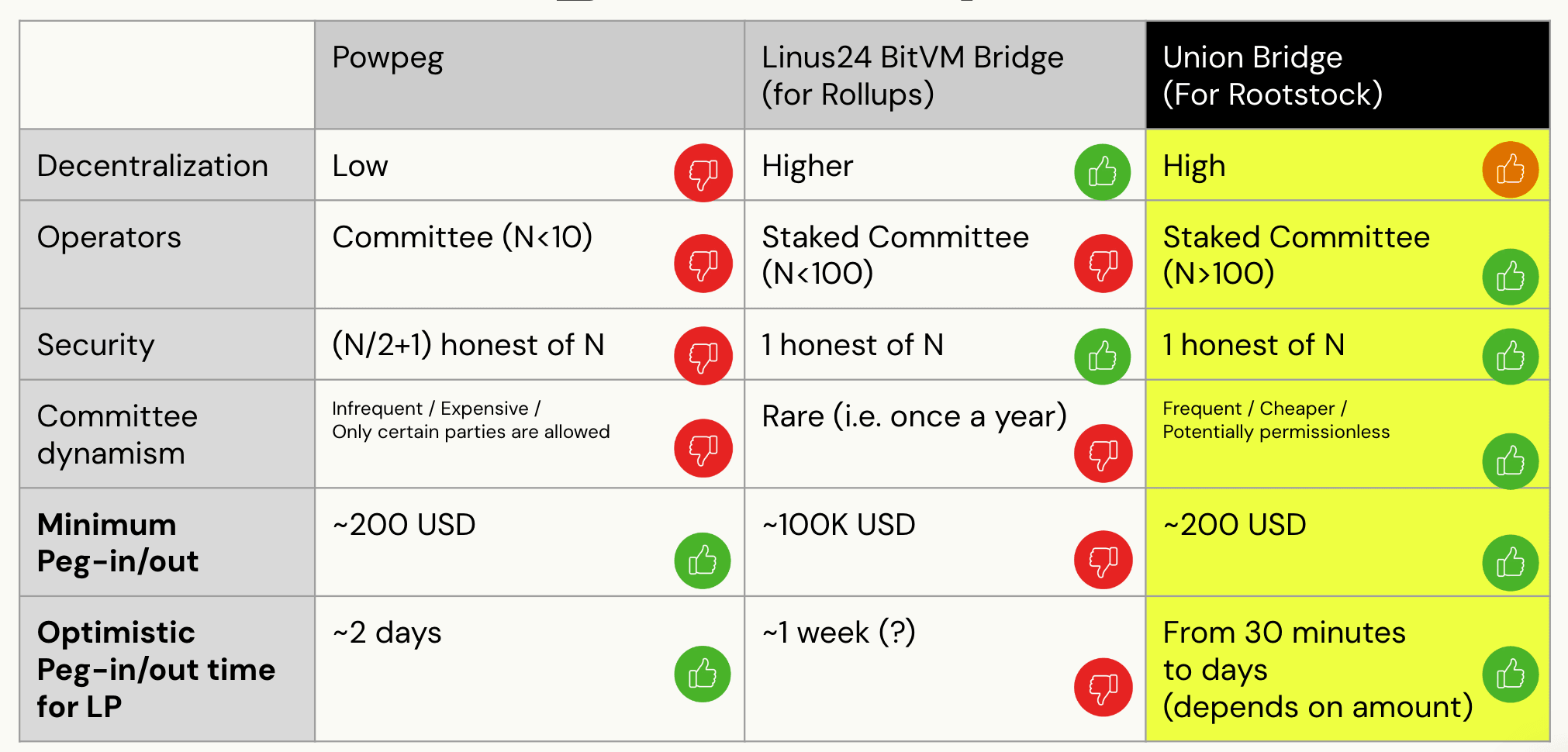The width and height of the screenshot is (1568, 752).
Task: Click thumbs-down next to (N/2+1) honest of N
Action: click(703, 356)
